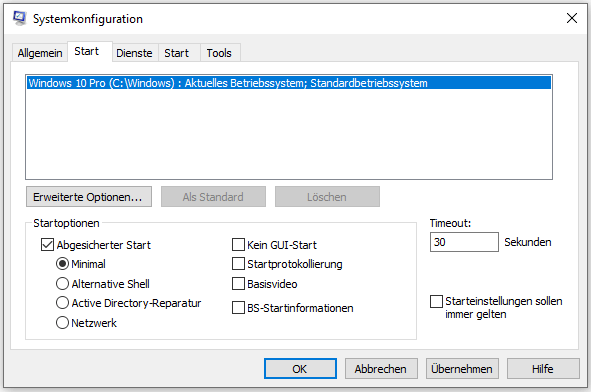The height and width of the screenshot is (392, 591).
Task: Click the Systemkonfiguration title bar icon
Action: pos(19,18)
